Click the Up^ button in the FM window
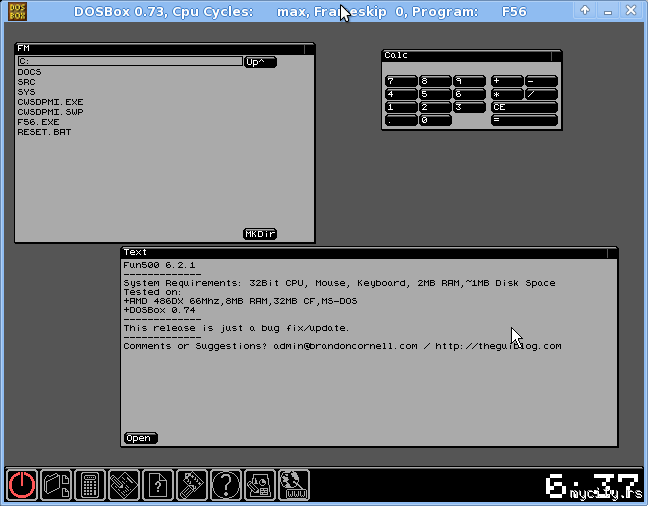 (260, 62)
